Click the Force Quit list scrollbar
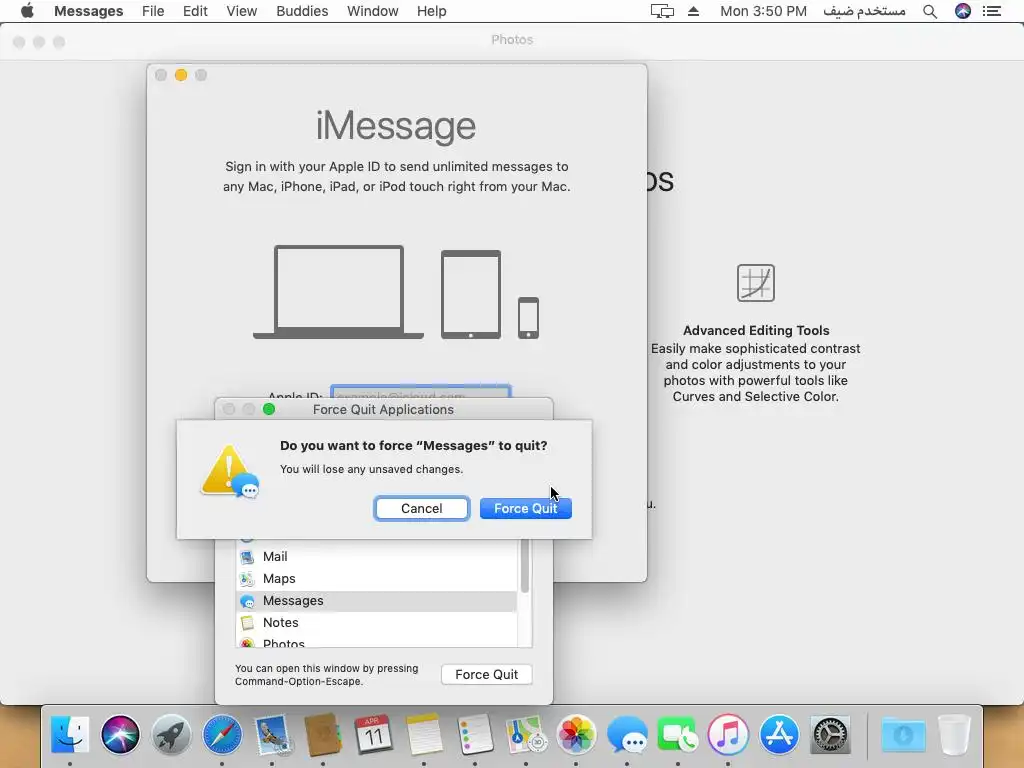 pos(524,567)
